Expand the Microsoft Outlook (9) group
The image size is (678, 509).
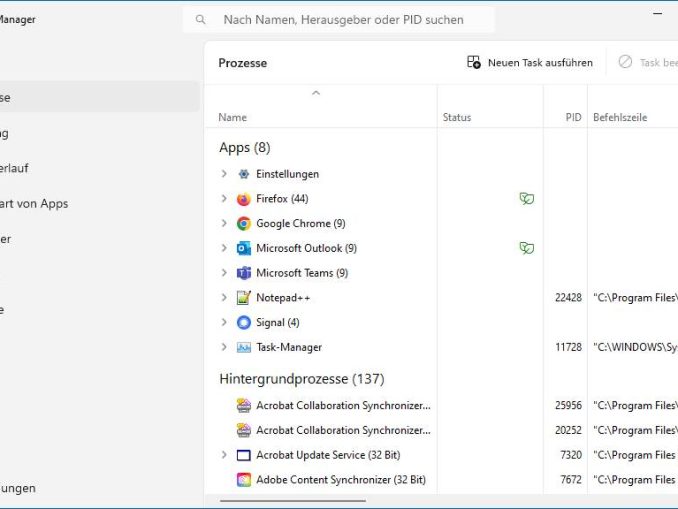point(224,248)
